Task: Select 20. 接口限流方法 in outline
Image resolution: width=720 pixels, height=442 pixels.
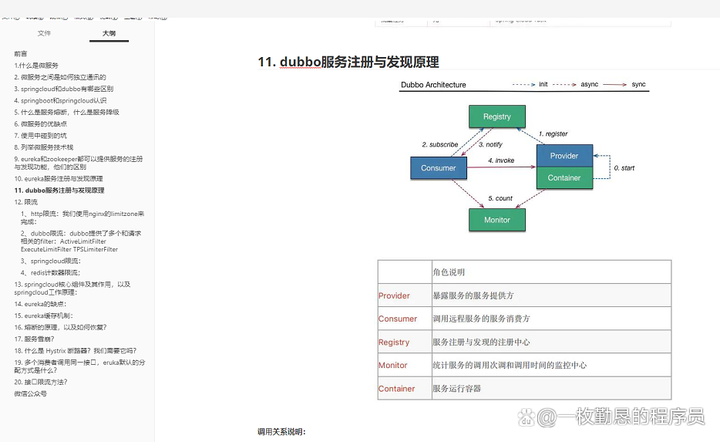Action: (41, 382)
